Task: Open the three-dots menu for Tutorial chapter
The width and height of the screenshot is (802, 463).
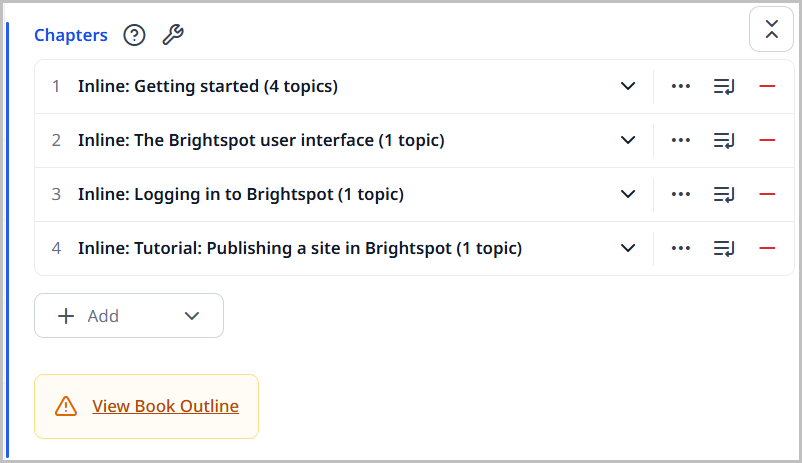Action: (681, 248)
